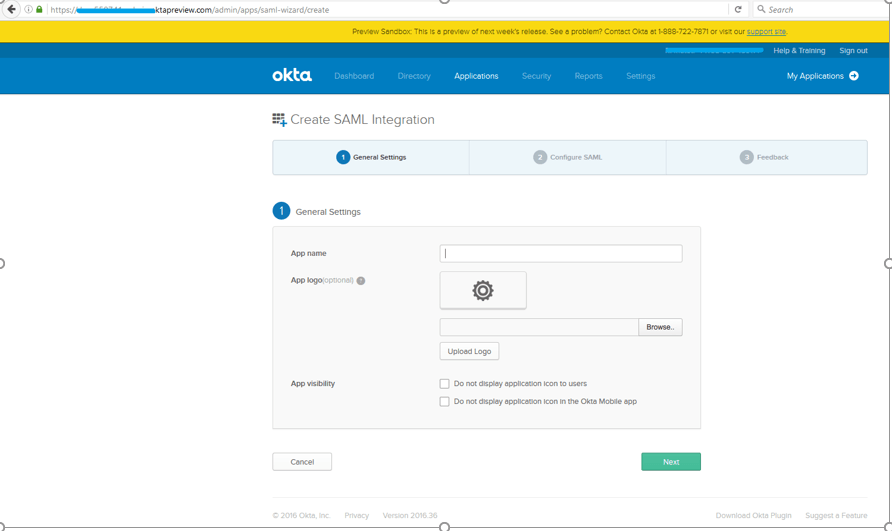Click the Okta logo
Viewport: 892px width, 531px height.
292,75
